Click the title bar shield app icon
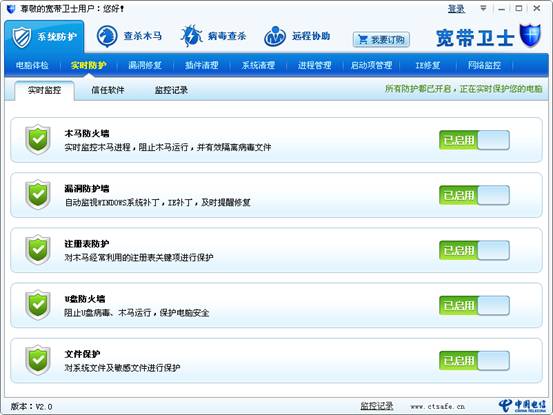 pos(11,9)
